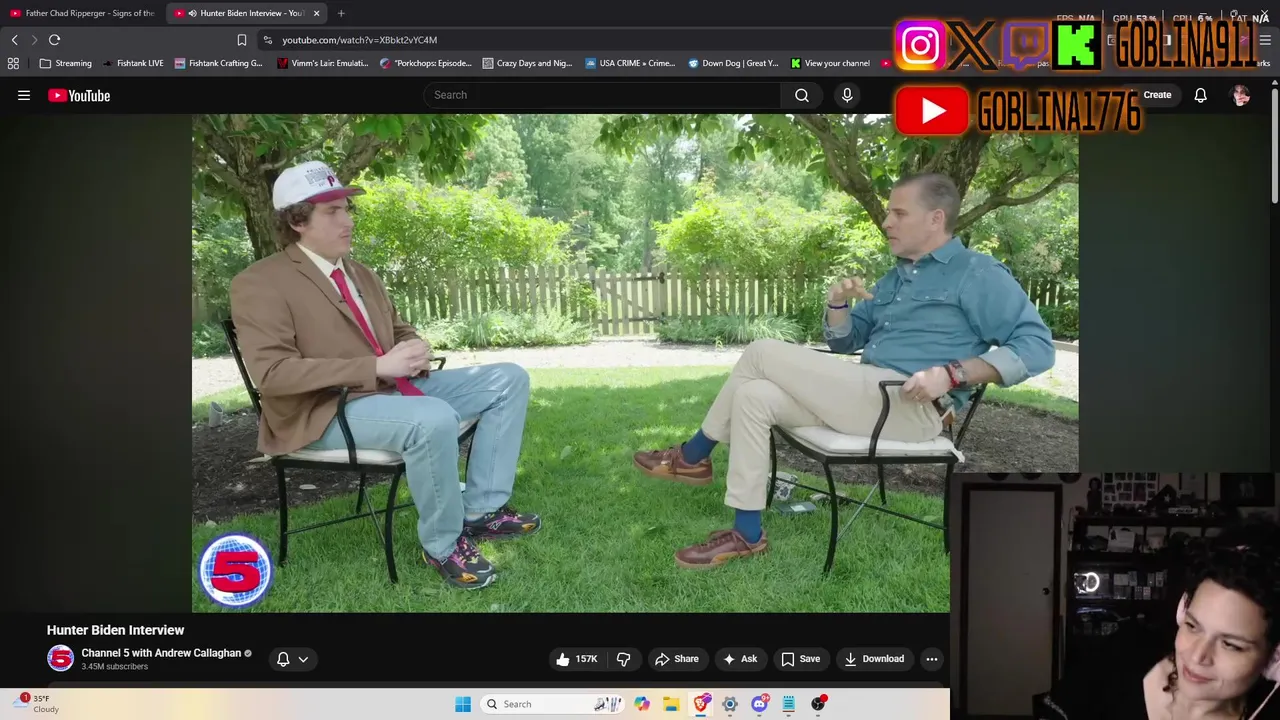Open Settings gear in taskbar
Viewport: 1280px width, 720px height.
tap(730, 704)
